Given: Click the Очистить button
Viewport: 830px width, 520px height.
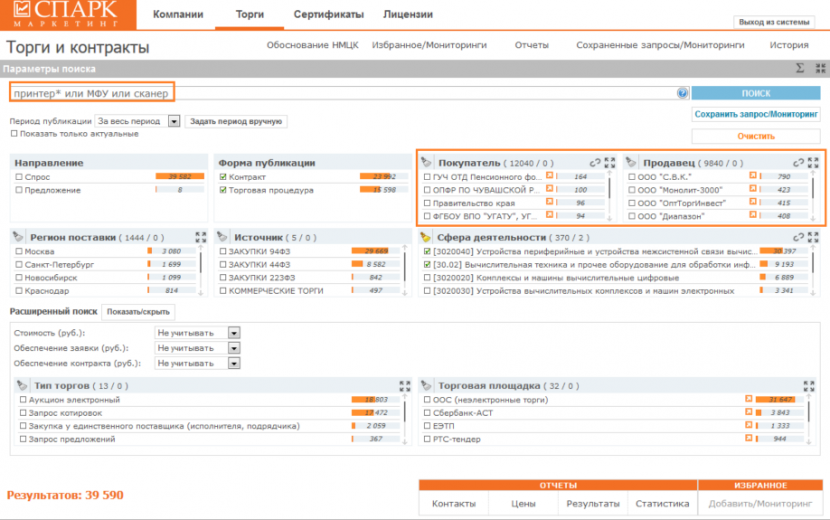Looking at the screenshot, I should click(x=756, y=135).
